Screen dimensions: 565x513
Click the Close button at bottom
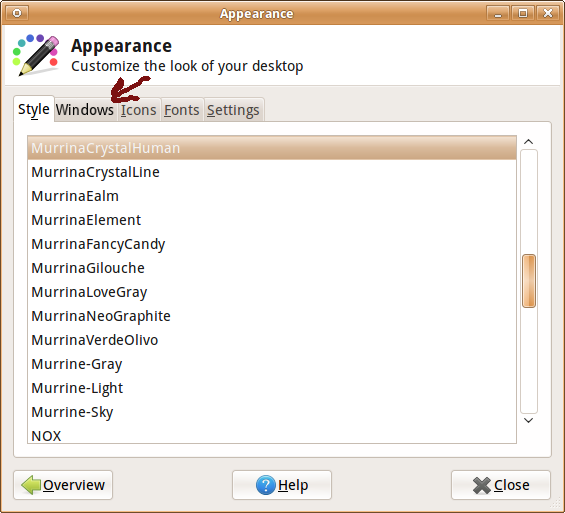click(x=501, y=485)
